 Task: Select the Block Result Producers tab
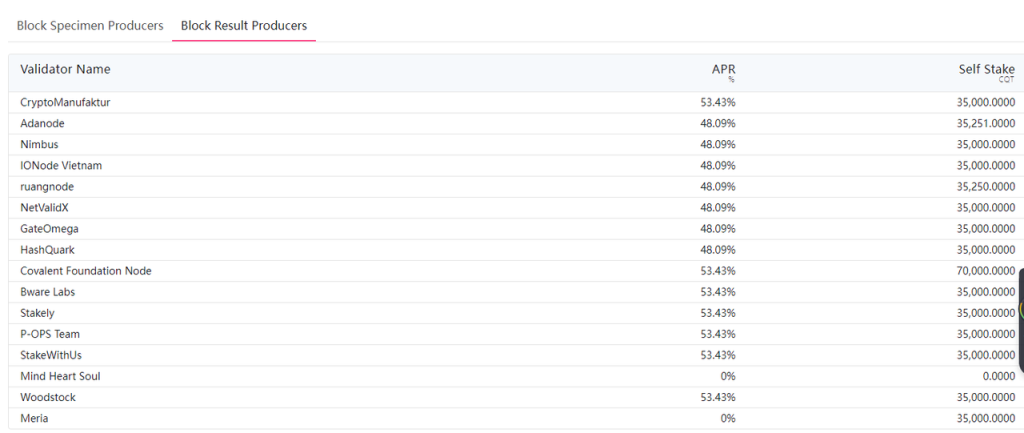click(x=244, y=25)
